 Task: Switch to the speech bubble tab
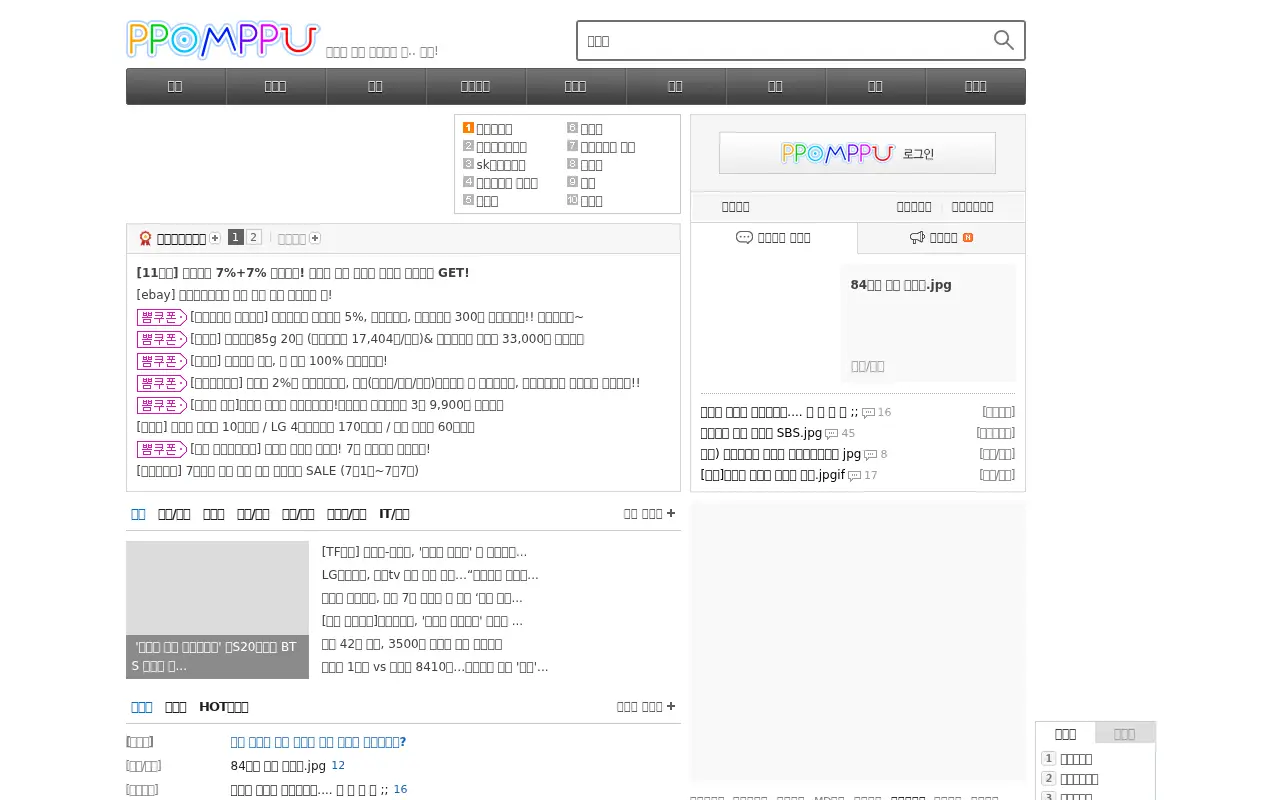point(774,238)
